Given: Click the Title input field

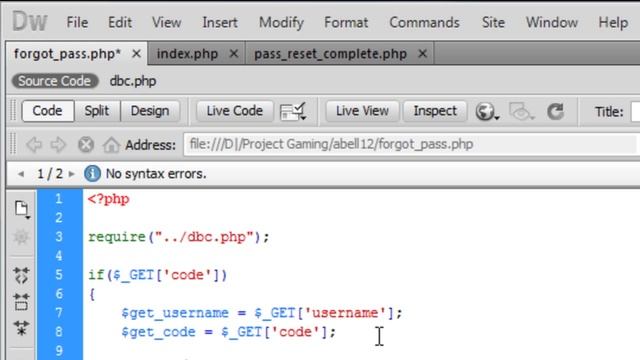Looking at the screenshot, I should point(636,111).
